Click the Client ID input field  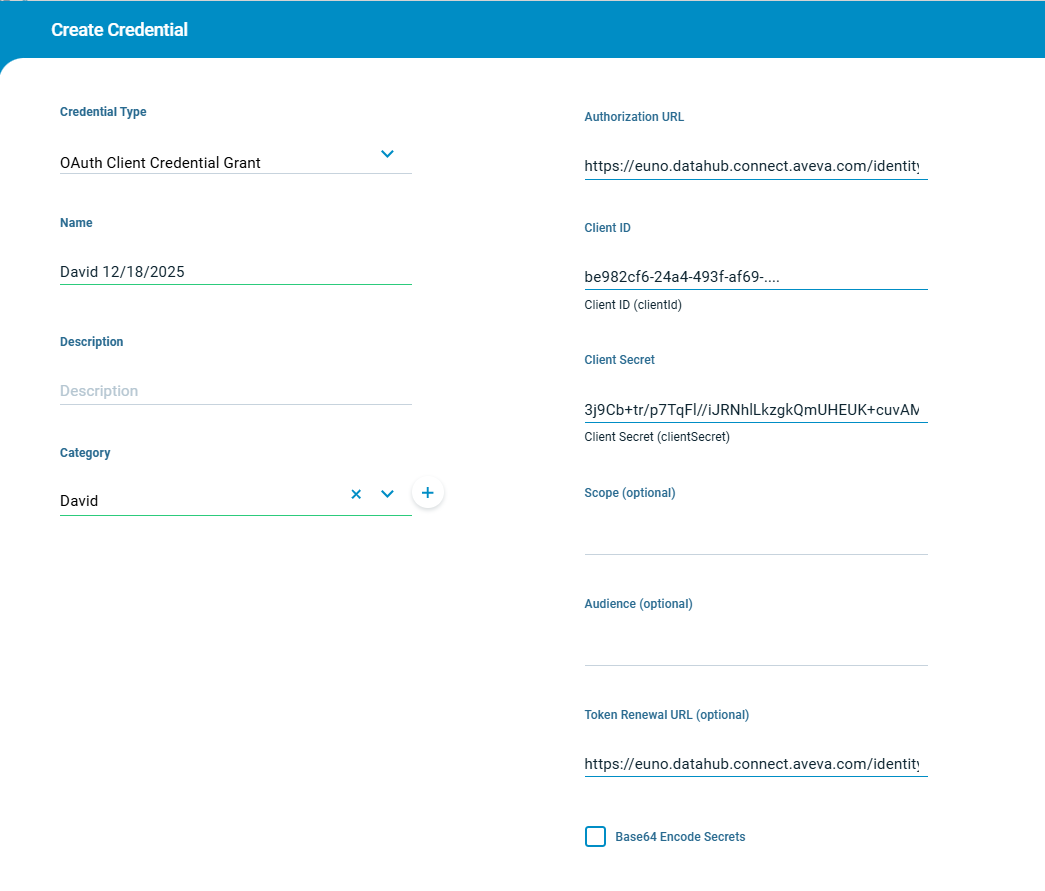(x=755, y=277)
